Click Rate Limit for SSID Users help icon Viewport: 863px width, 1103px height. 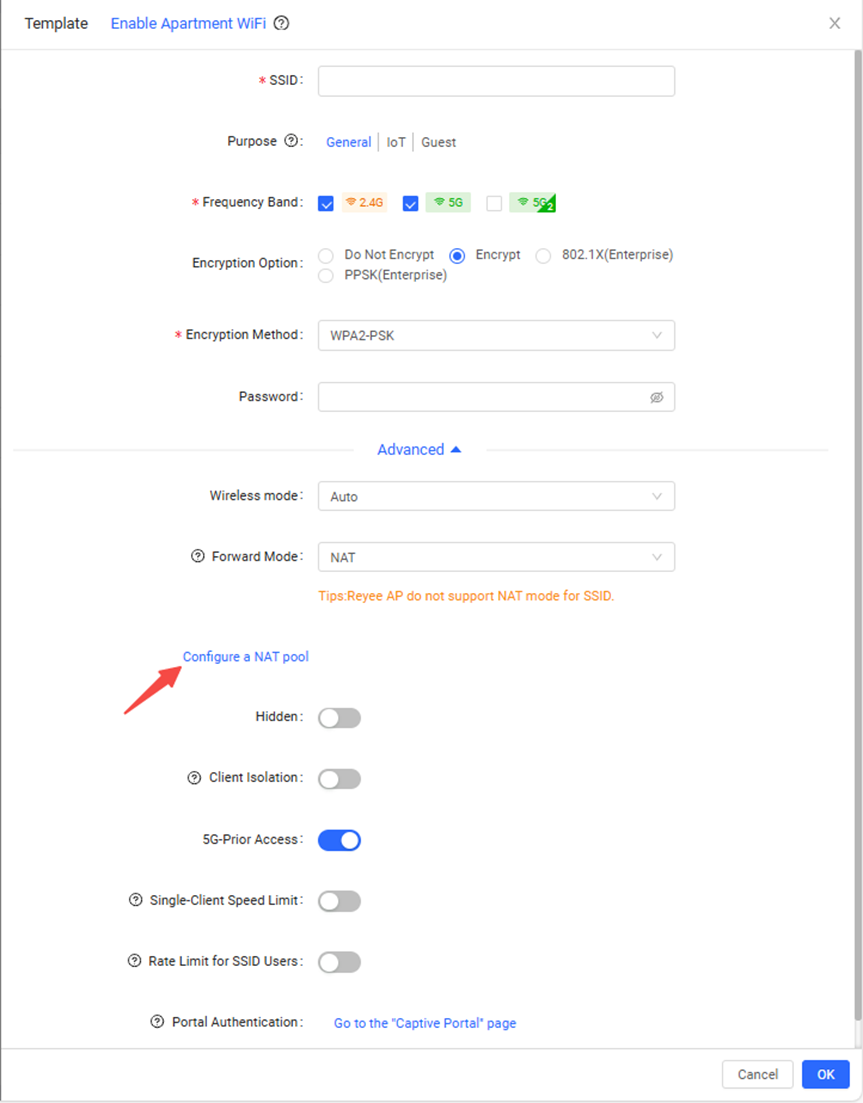click(134, 961)
